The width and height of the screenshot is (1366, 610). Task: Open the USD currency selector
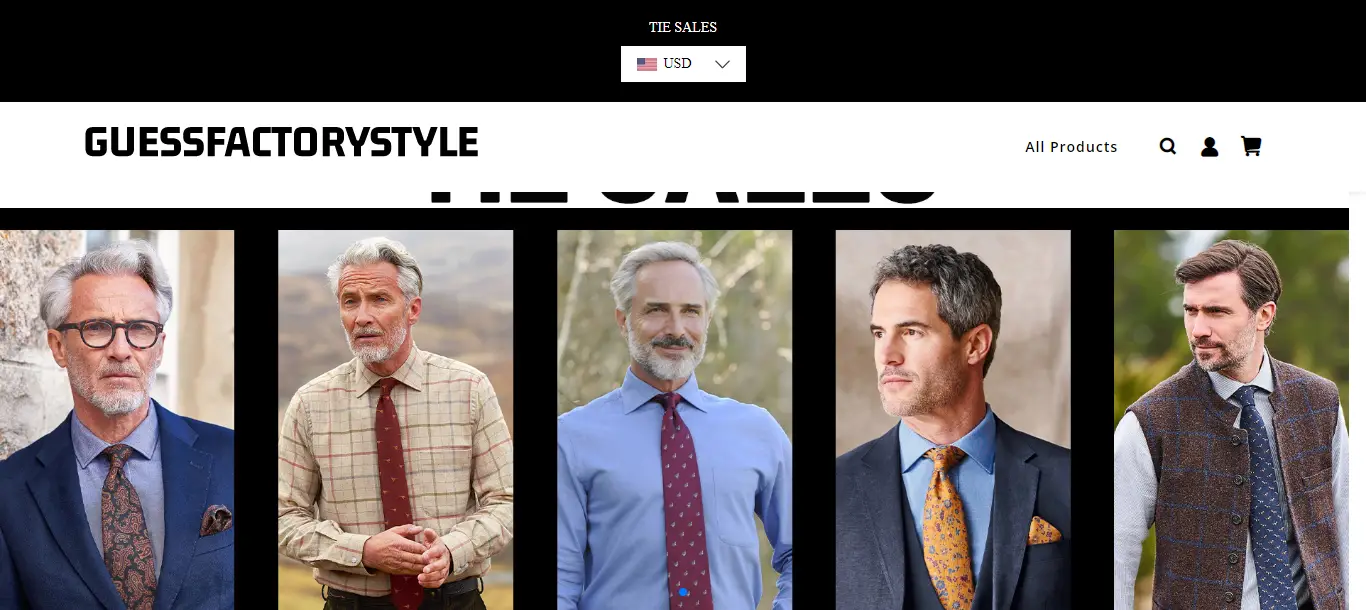683,64
